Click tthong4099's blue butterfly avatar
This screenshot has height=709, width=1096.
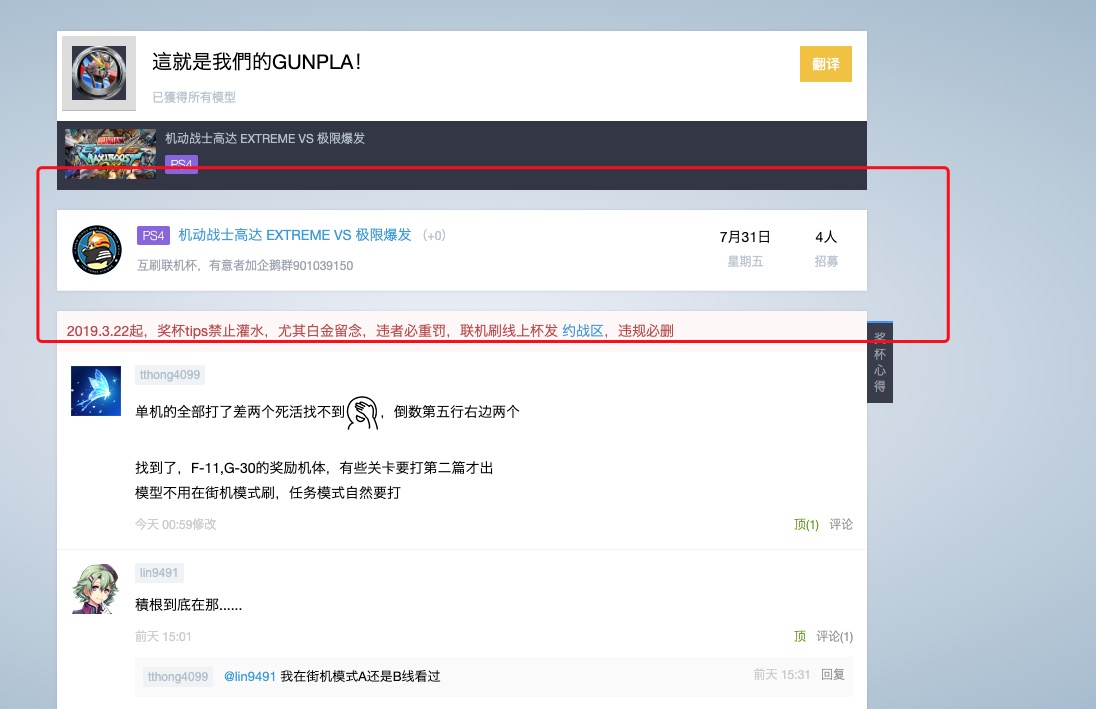[96, 390]
